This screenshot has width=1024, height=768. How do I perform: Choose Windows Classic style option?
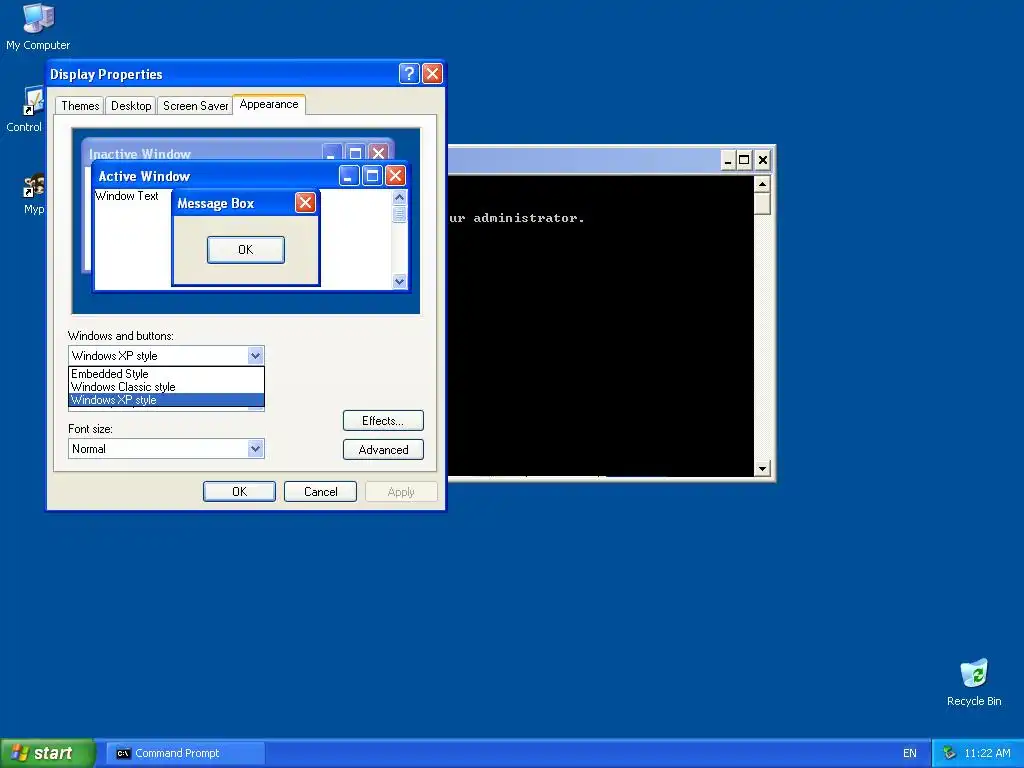tap(167, 387)
